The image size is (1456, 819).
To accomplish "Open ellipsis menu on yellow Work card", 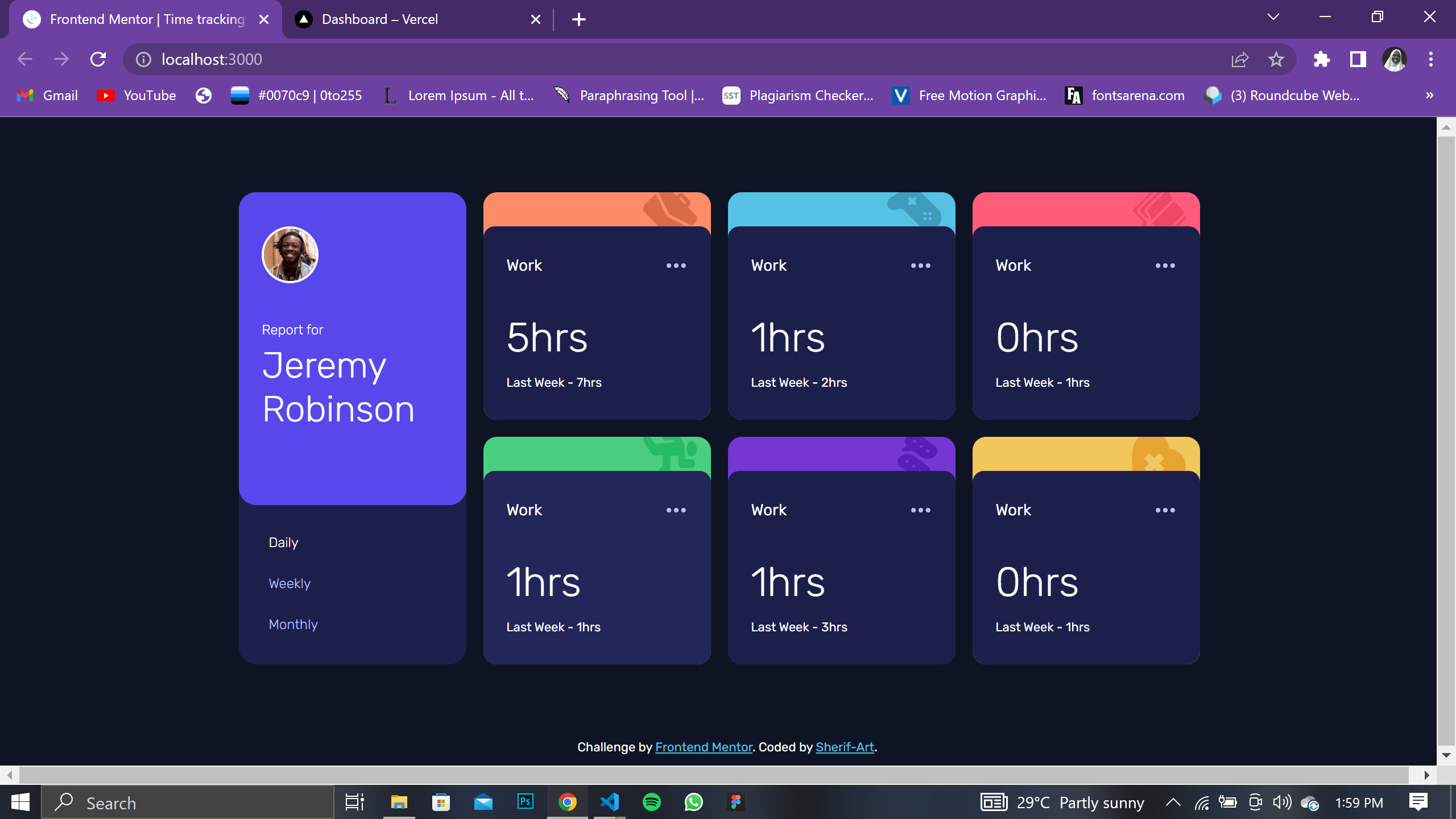I will tap(1165, 510).
